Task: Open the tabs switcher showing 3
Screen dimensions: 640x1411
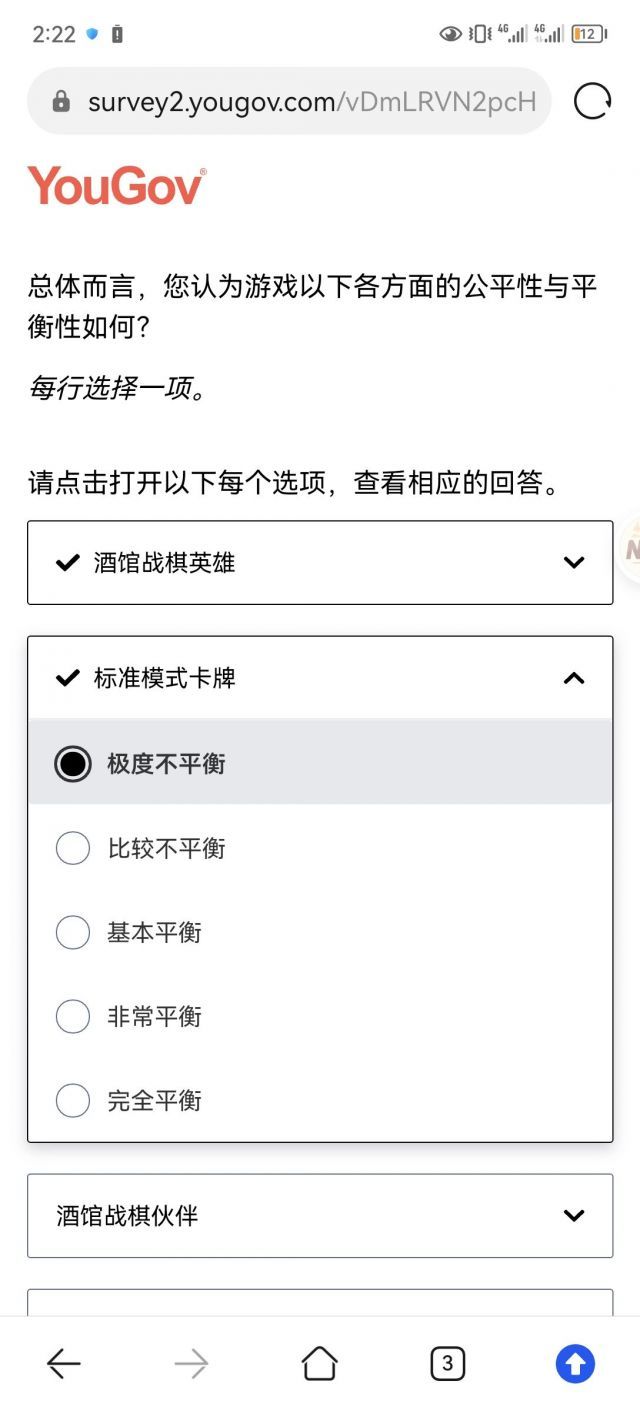Action: (x=447, y=1363)
